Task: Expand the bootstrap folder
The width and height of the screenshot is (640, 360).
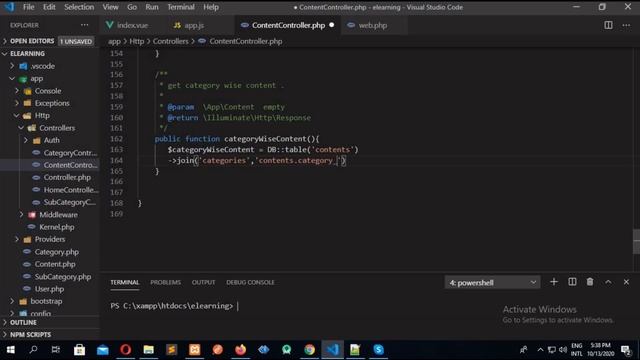Action: pos(50,301)
